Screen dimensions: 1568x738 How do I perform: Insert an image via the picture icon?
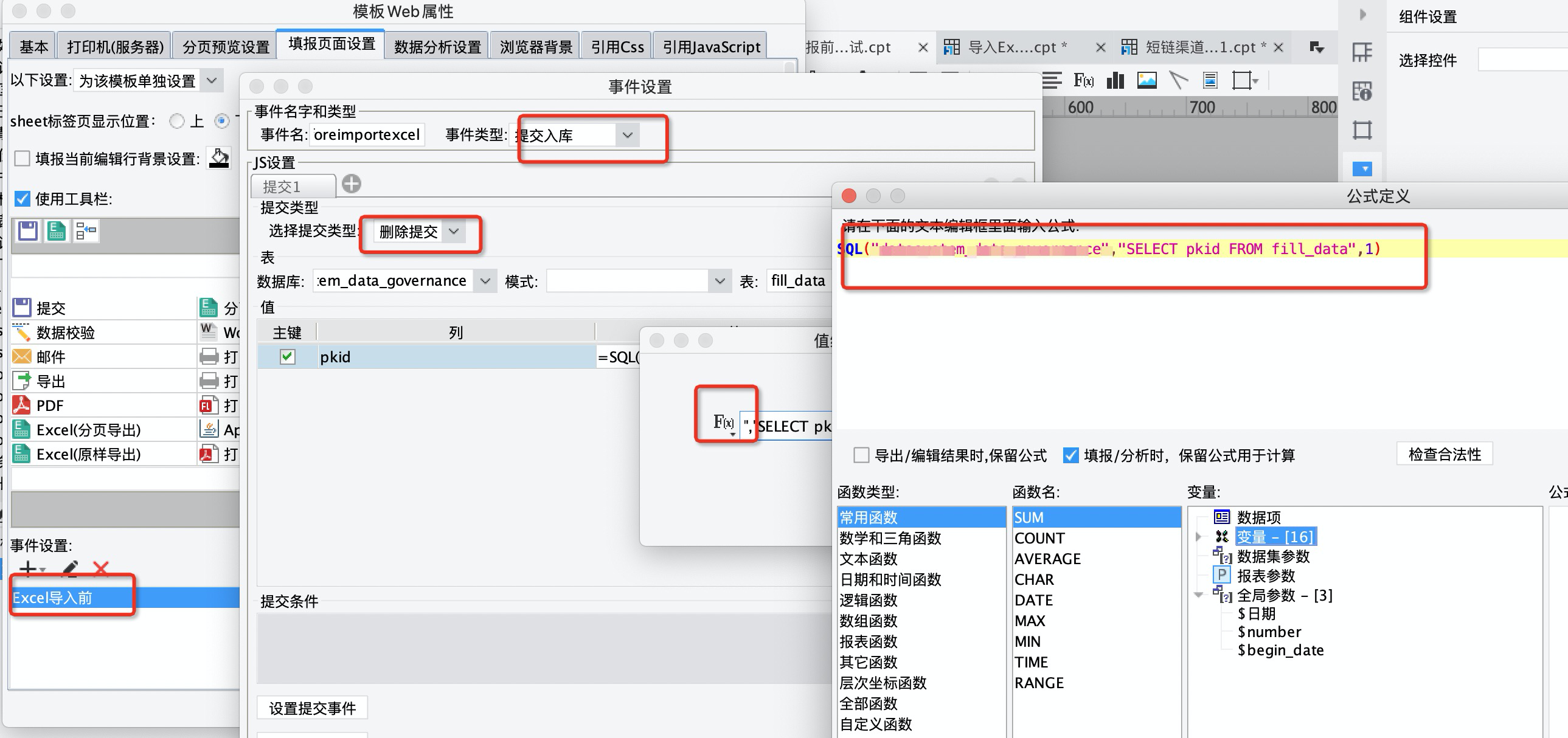pyautogui.click(x=1147, y=80)
